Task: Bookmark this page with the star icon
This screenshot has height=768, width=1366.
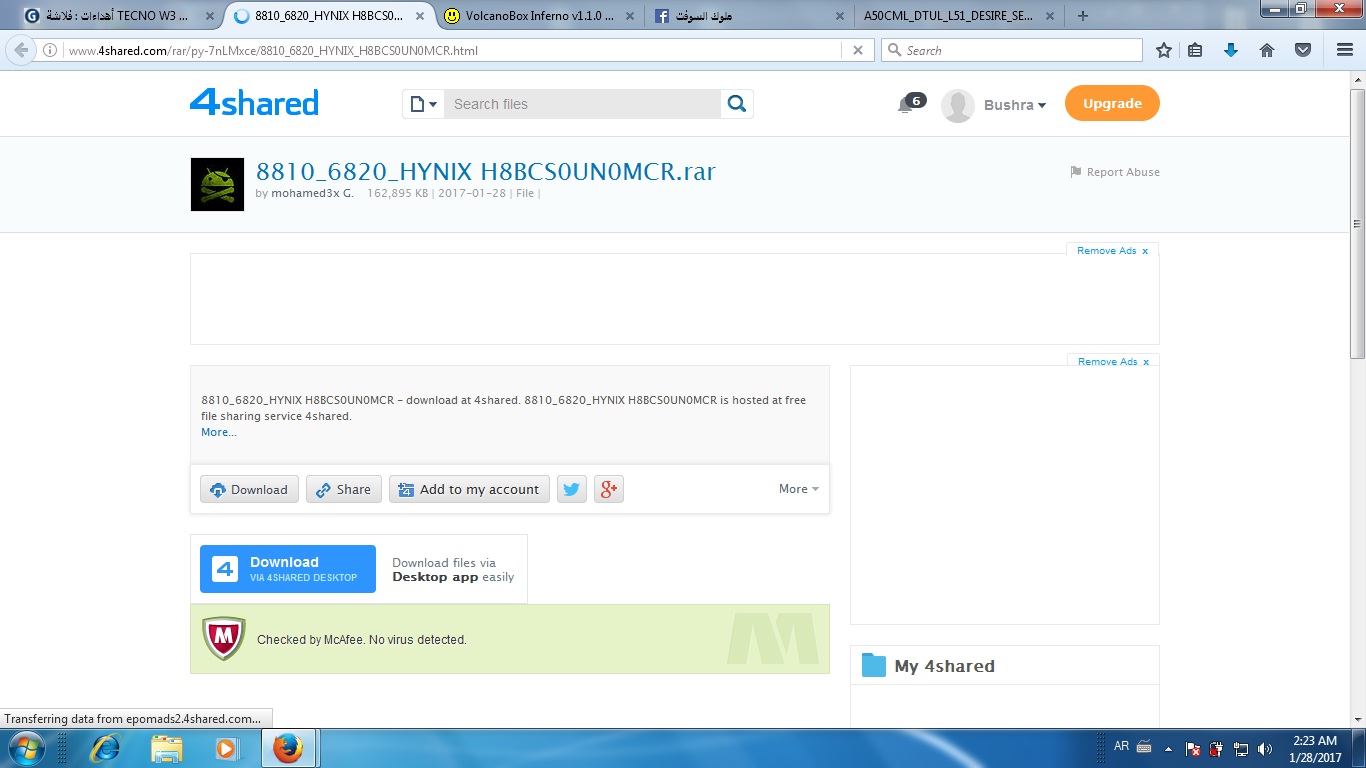Action: tap(1164, 50)
